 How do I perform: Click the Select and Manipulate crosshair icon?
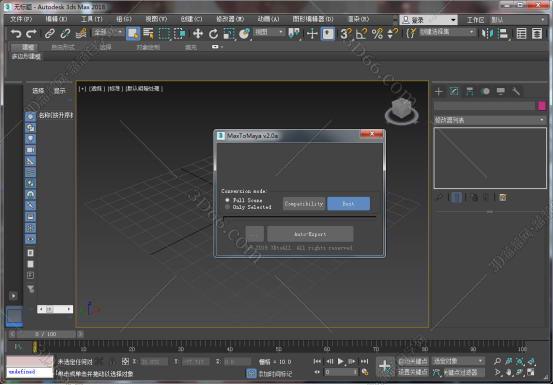click(312, 34)
